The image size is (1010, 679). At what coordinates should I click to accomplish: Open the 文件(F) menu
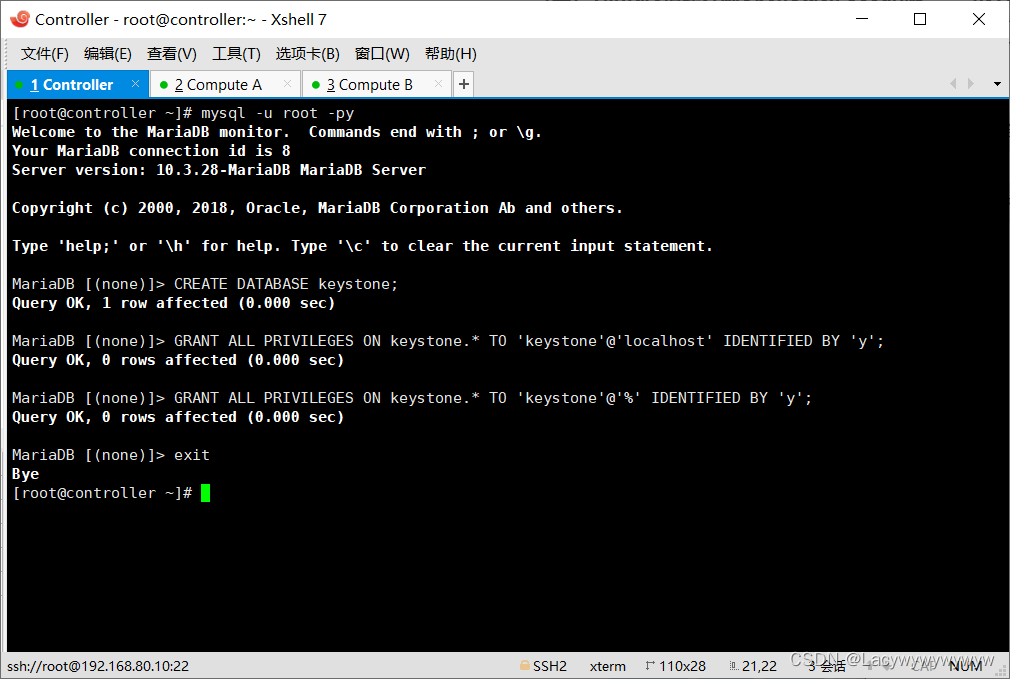click(44, 53)
